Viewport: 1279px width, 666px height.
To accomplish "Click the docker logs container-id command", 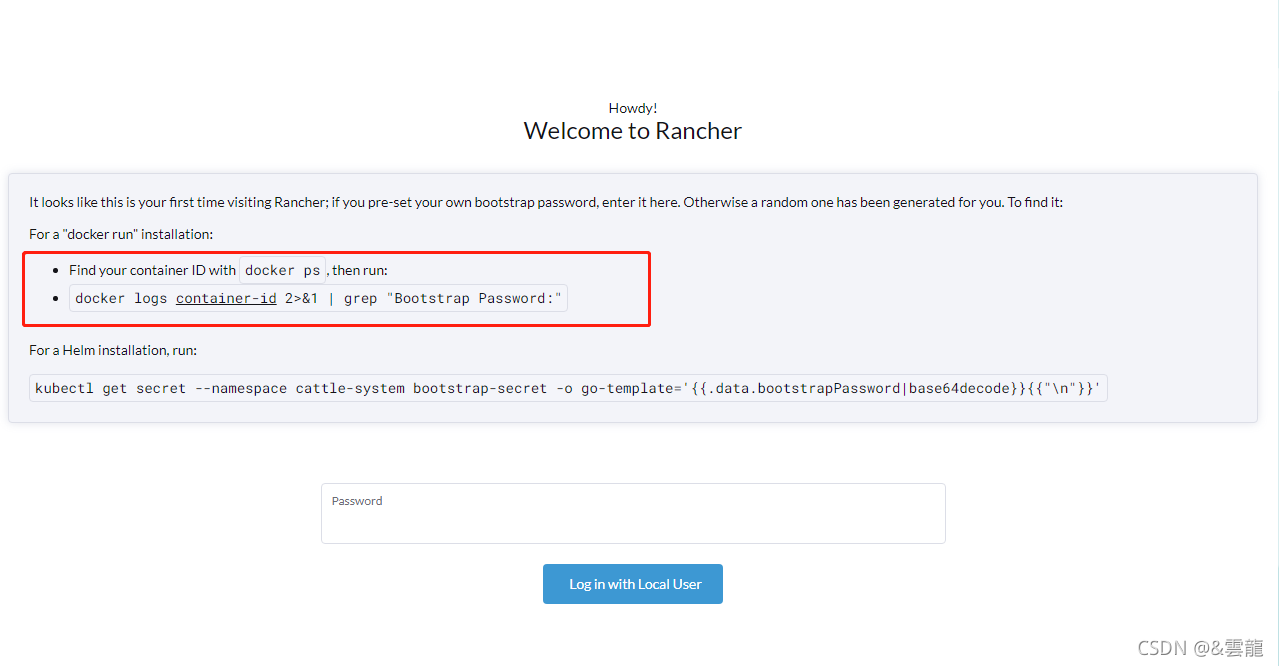I will 318,298.
